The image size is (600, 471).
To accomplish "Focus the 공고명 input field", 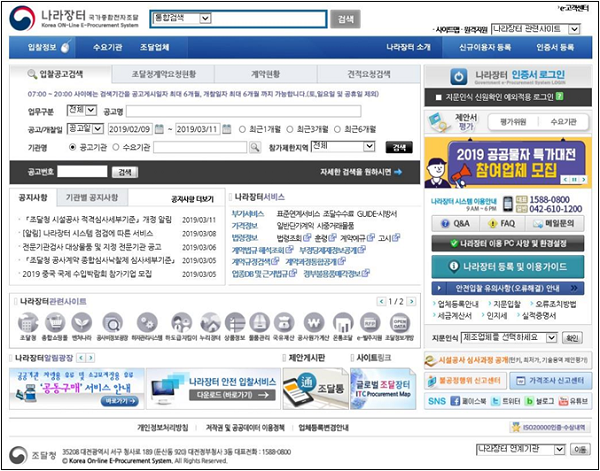I will [243, 111].
